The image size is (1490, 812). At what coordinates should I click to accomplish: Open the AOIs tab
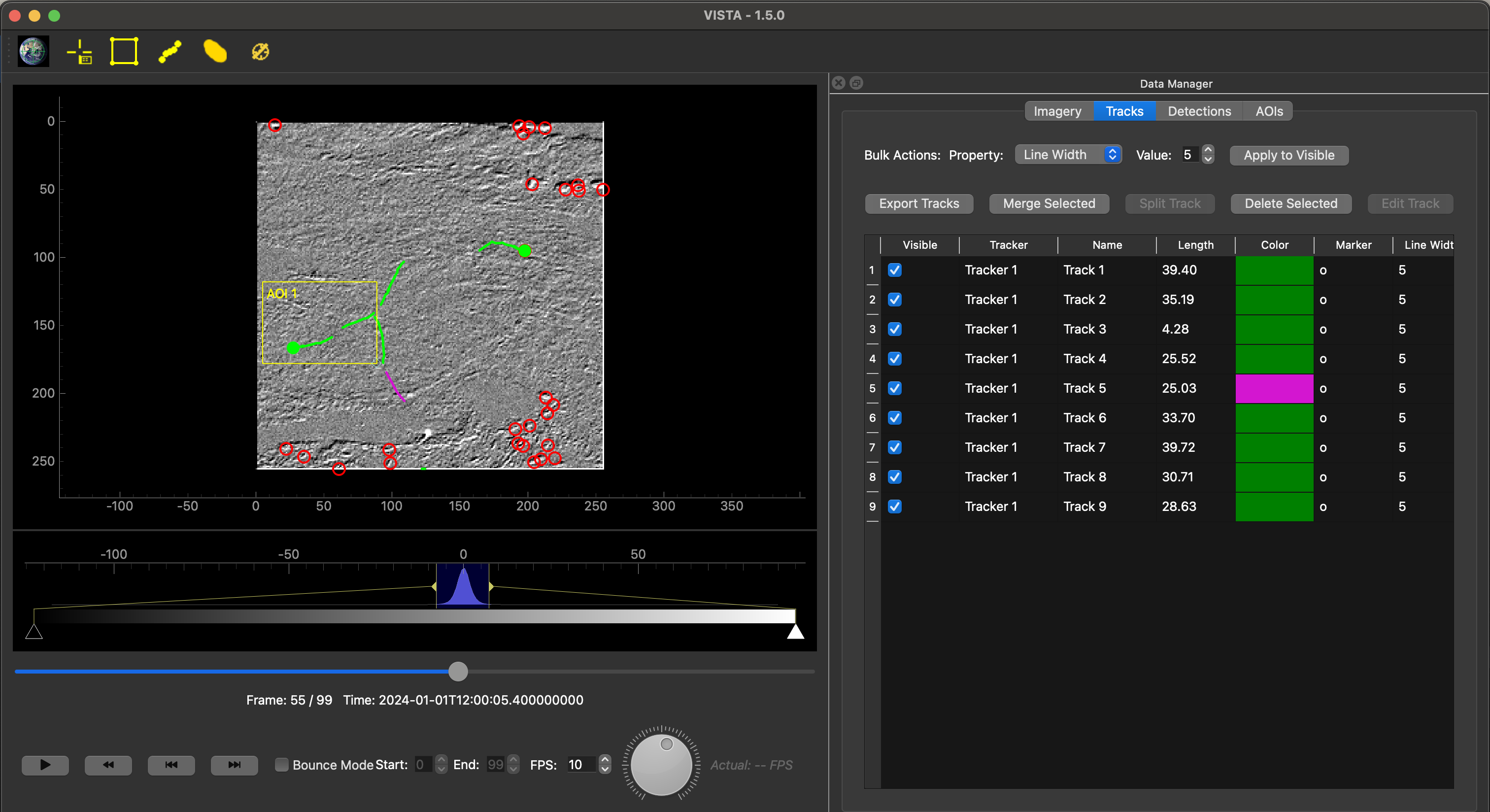[1268, 111]
